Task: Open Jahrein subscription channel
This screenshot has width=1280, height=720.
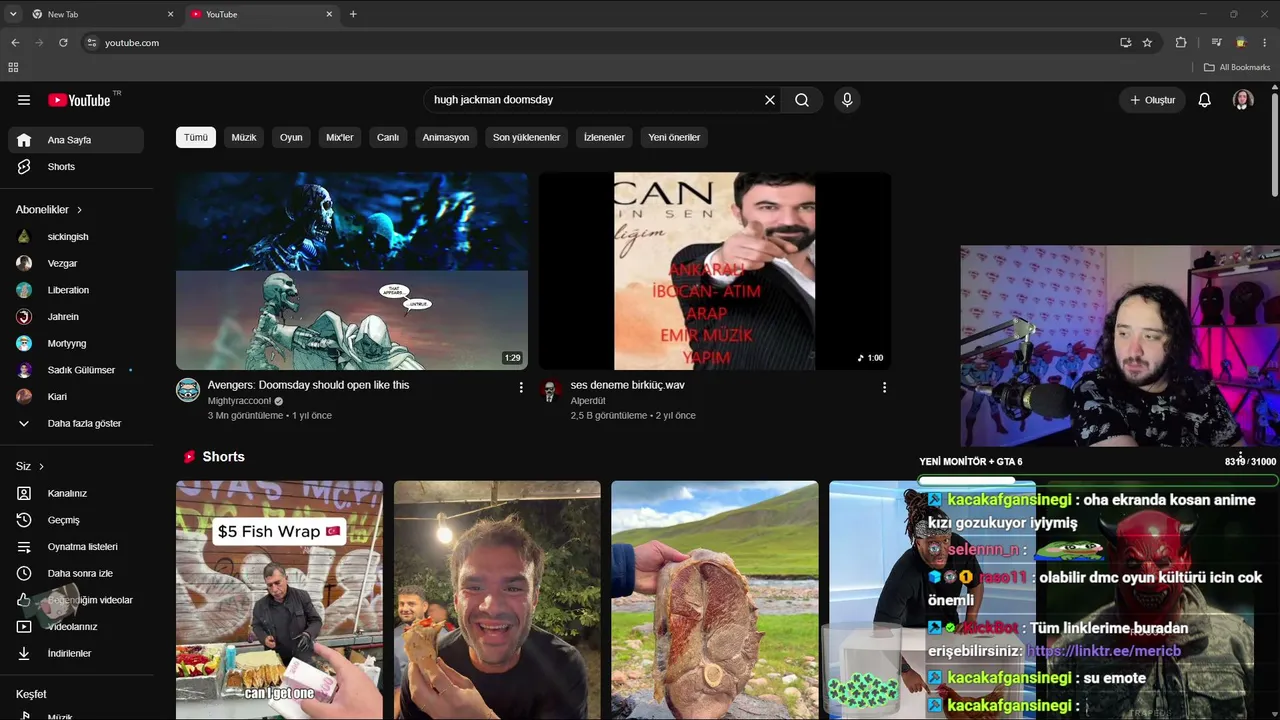Action: (x=76, y=317)
